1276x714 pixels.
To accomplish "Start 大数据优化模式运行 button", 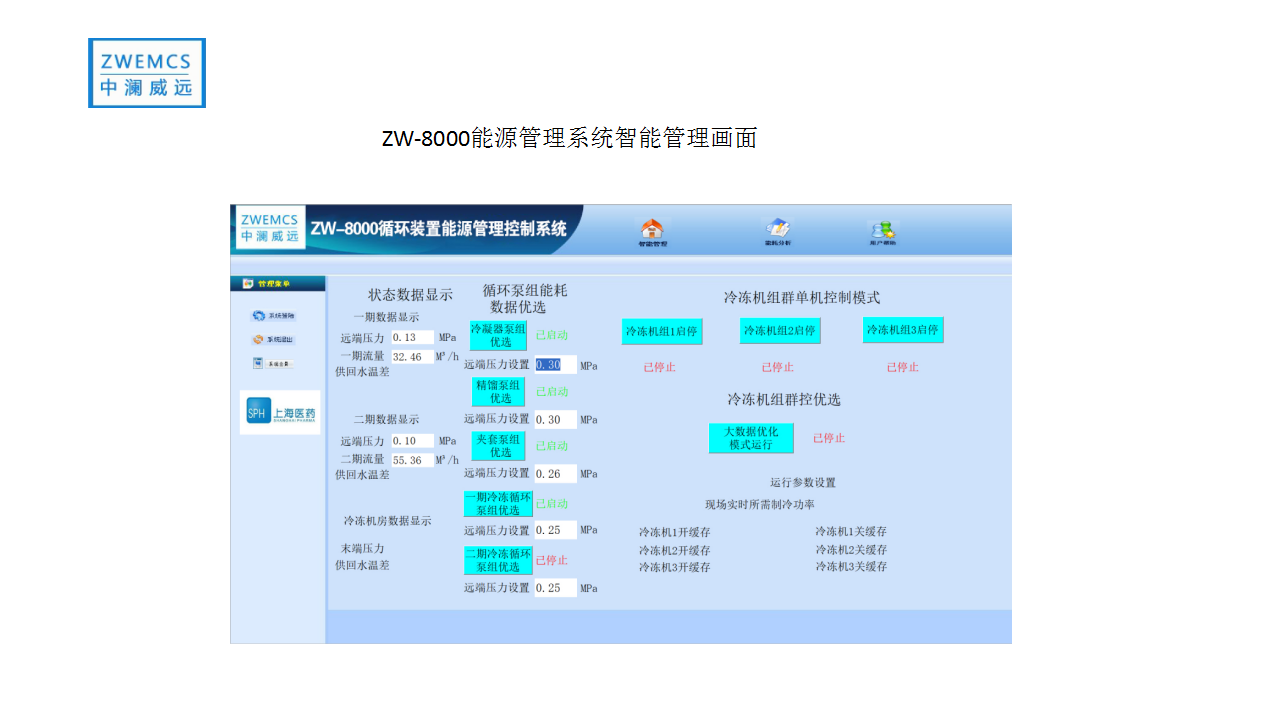I will 751,438.
